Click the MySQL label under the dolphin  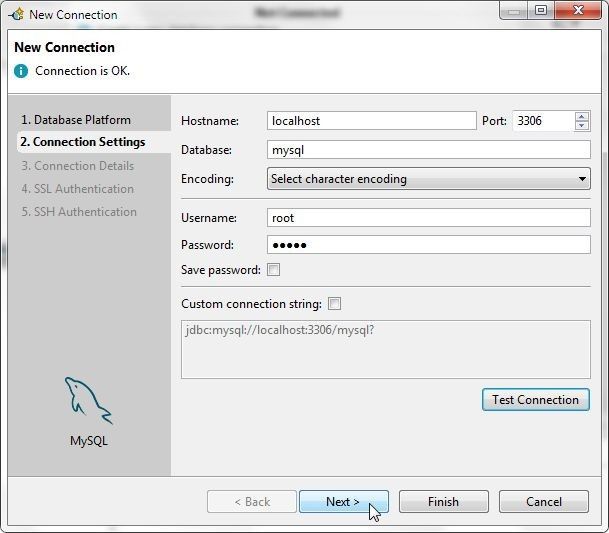pos(89,441)
